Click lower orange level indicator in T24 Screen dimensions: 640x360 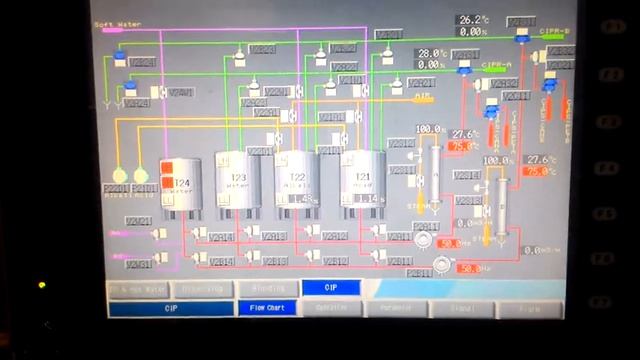pyautogui.click(x=167, y=183)
